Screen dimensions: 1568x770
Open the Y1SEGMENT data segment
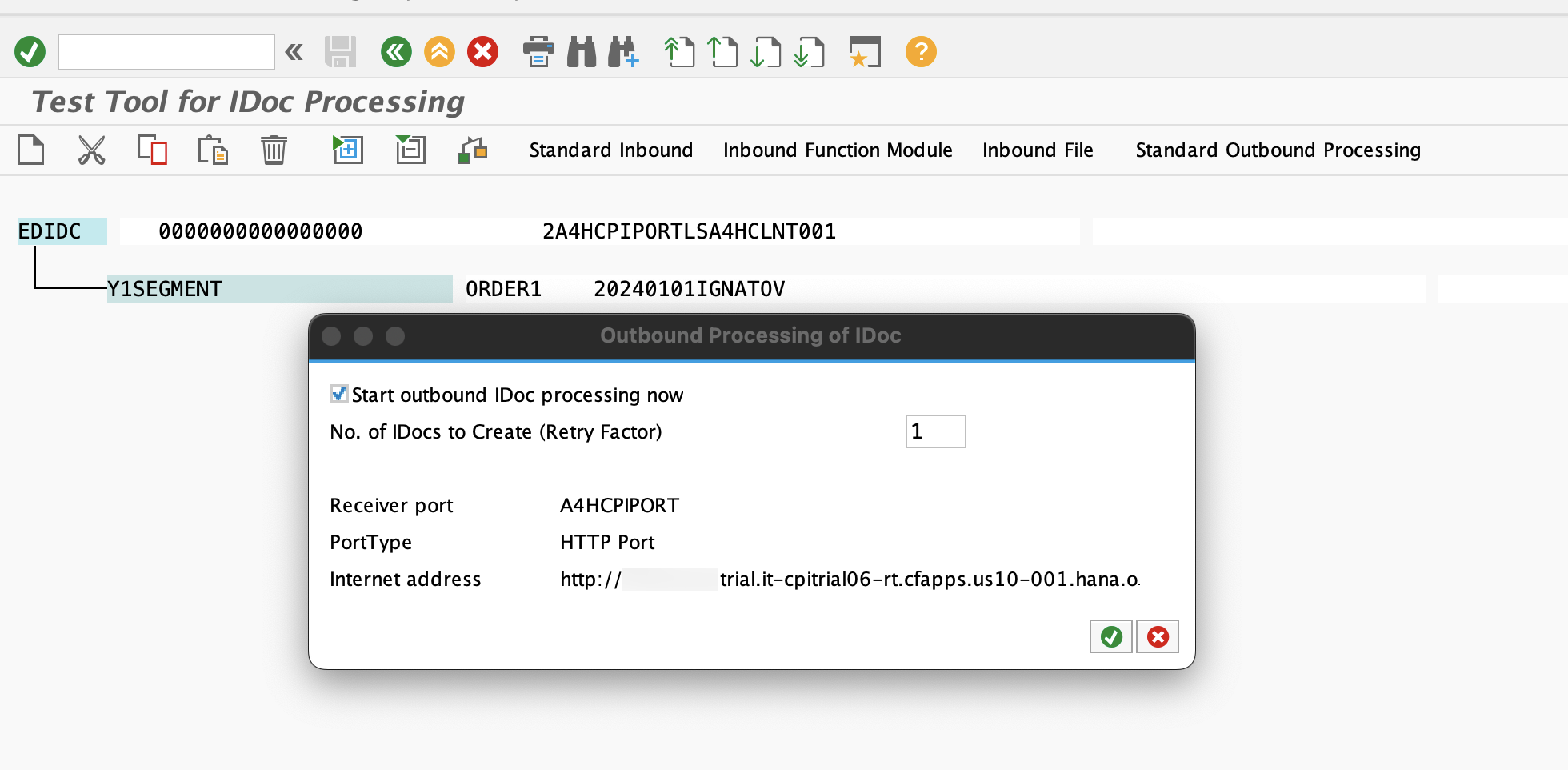pos(164,289)
